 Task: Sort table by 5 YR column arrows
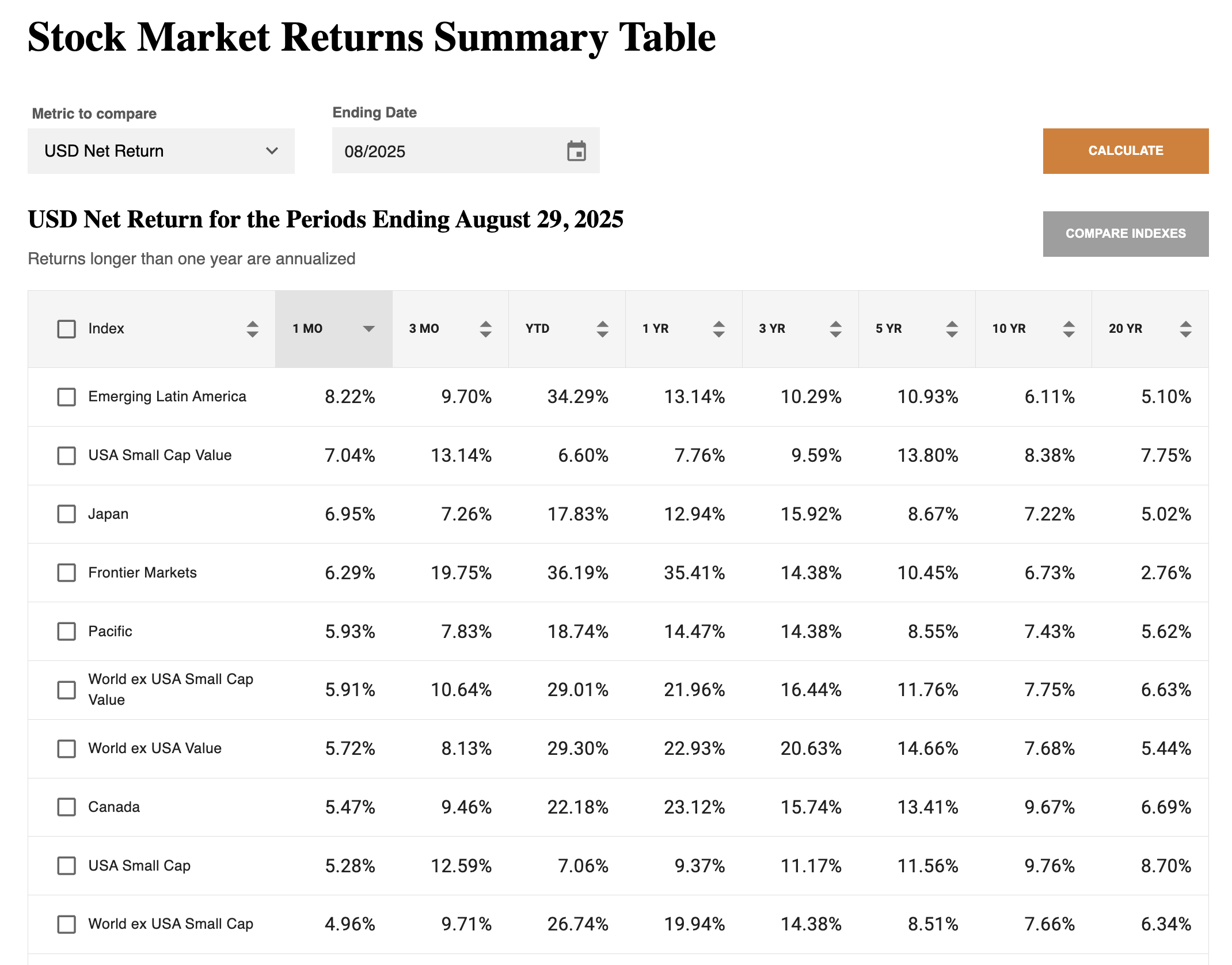[x=952, y=329]
